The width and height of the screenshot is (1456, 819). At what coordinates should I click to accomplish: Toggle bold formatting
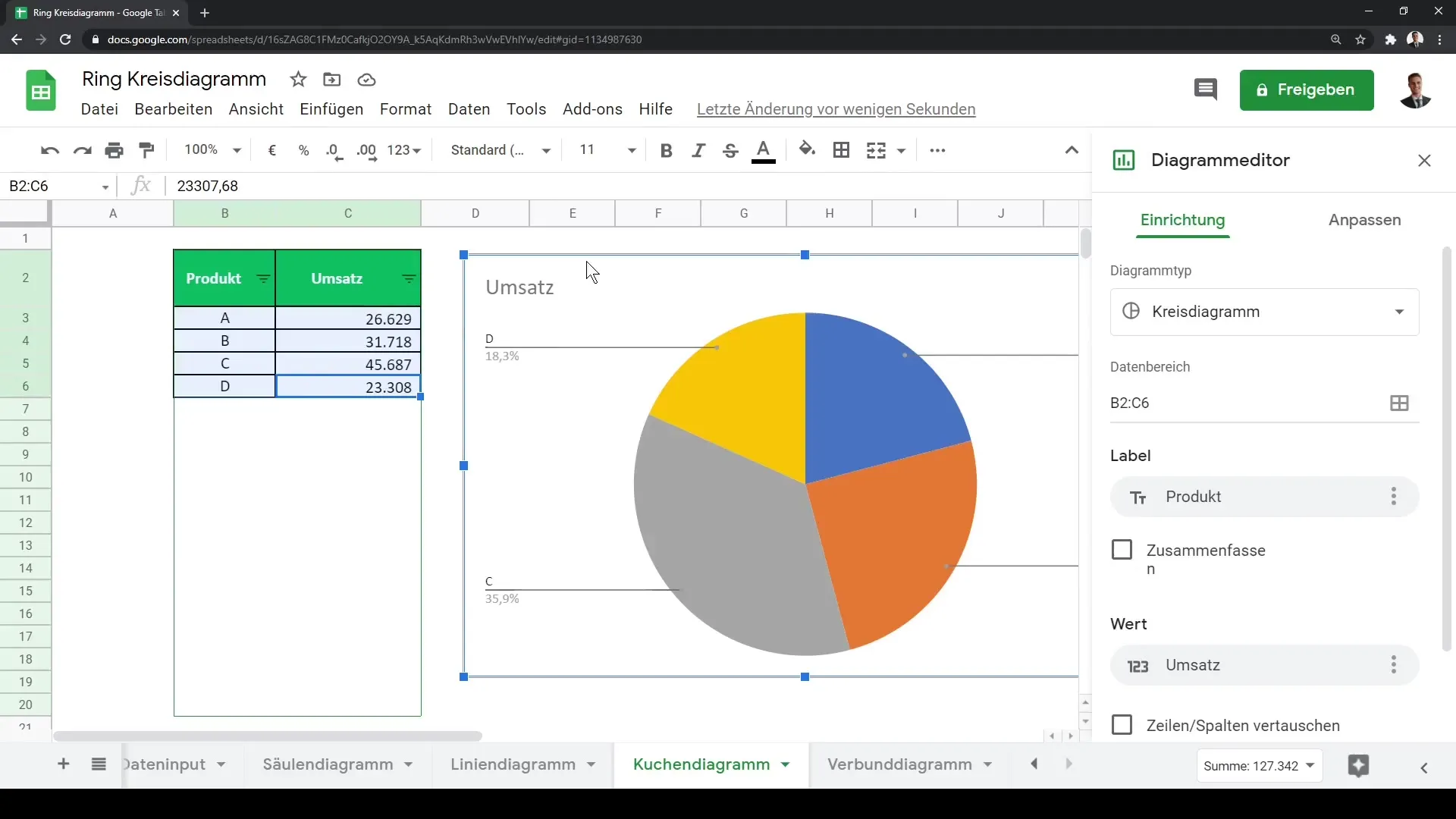667,150
